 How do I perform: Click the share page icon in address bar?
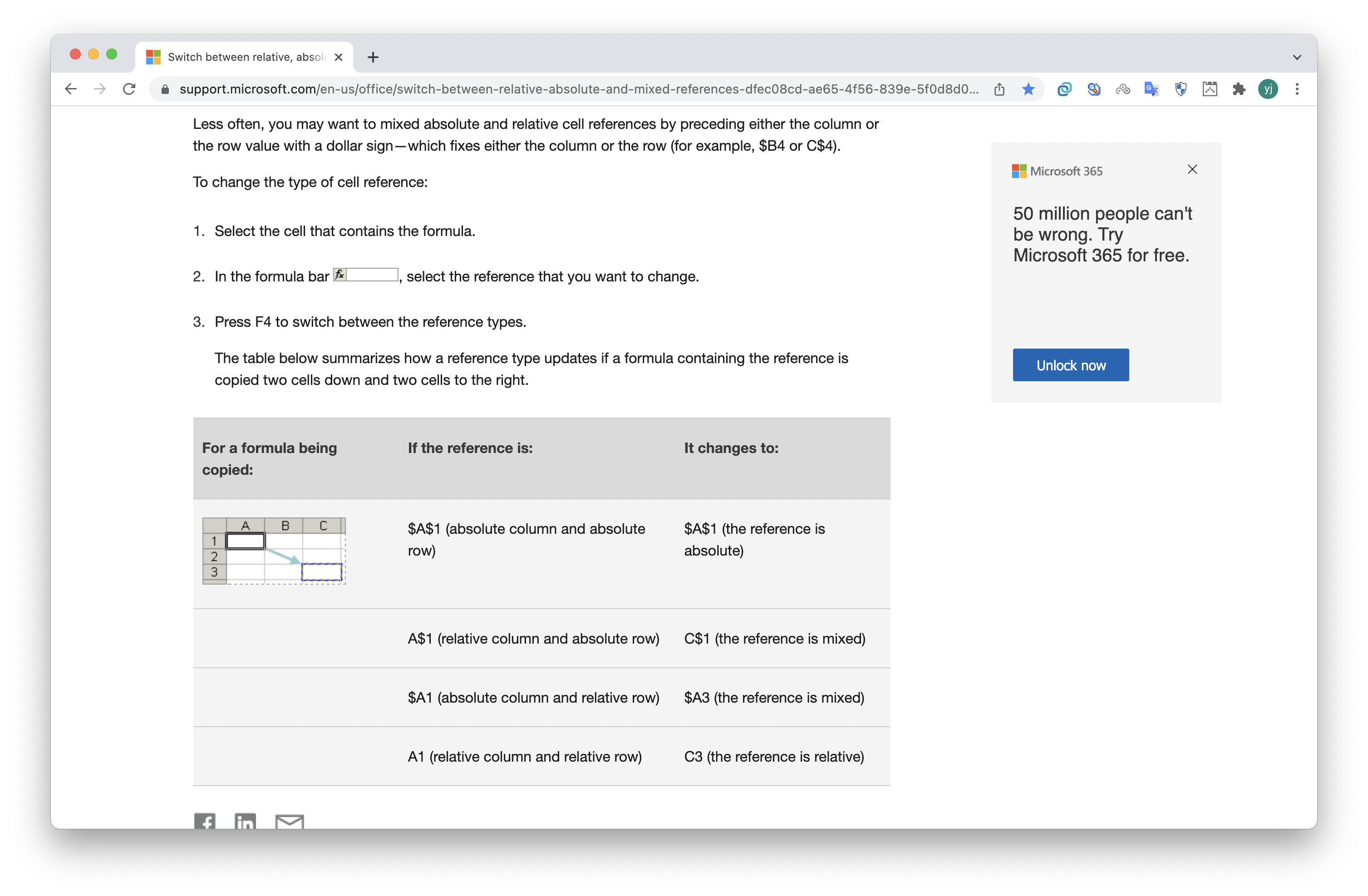click(x=999, y=89)
